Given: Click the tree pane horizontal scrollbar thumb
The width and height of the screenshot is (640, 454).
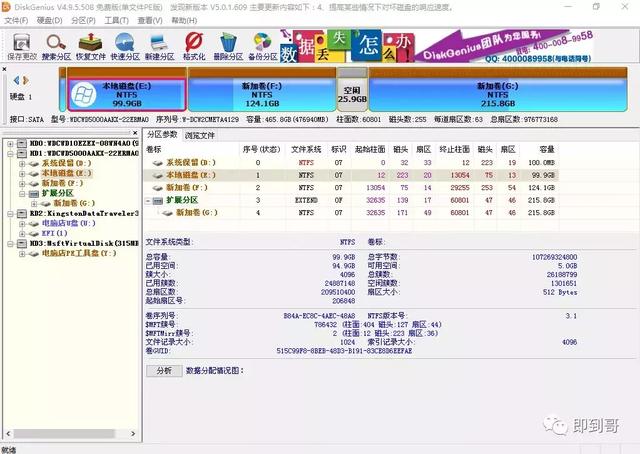Looking at the screenshot, I should click(x=64, y=433).
